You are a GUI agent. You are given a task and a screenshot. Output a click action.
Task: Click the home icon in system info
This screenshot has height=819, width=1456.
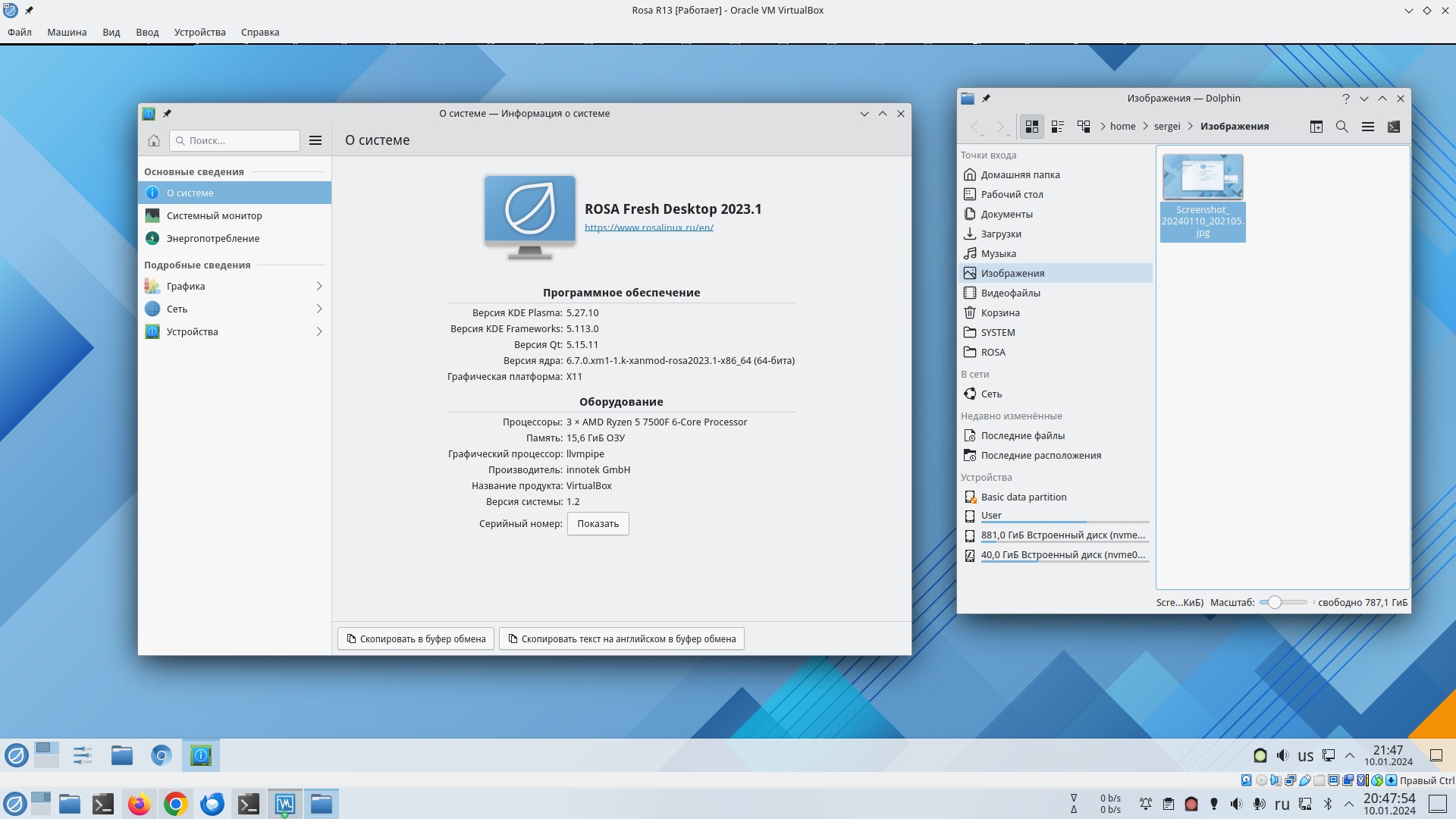(154, 140)
